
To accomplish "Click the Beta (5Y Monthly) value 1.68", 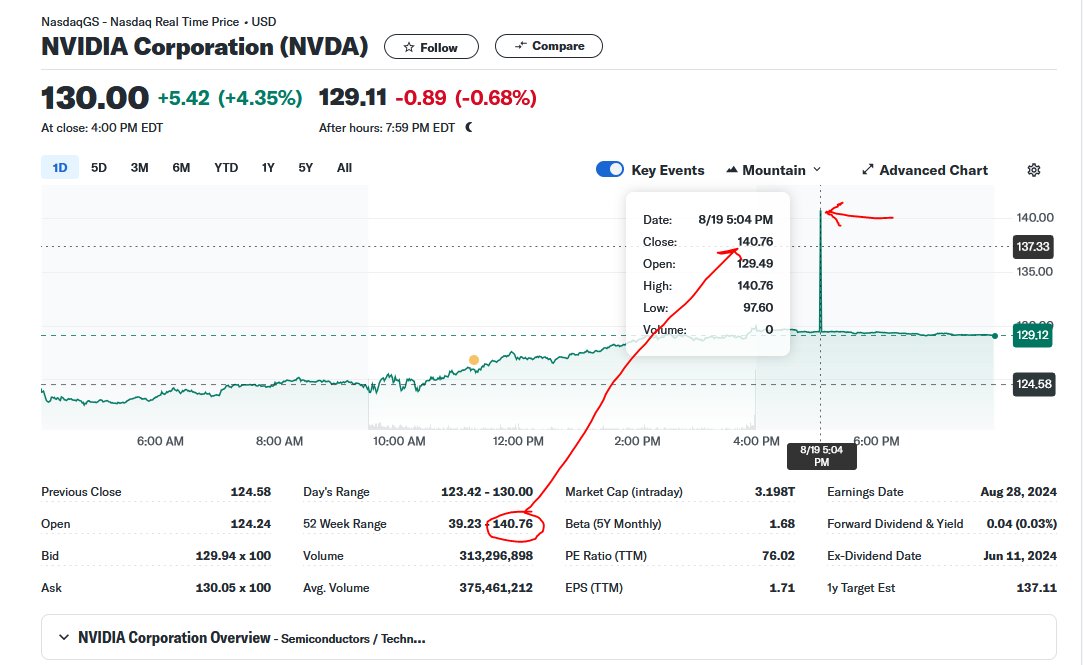I will [x=783, y=523].
